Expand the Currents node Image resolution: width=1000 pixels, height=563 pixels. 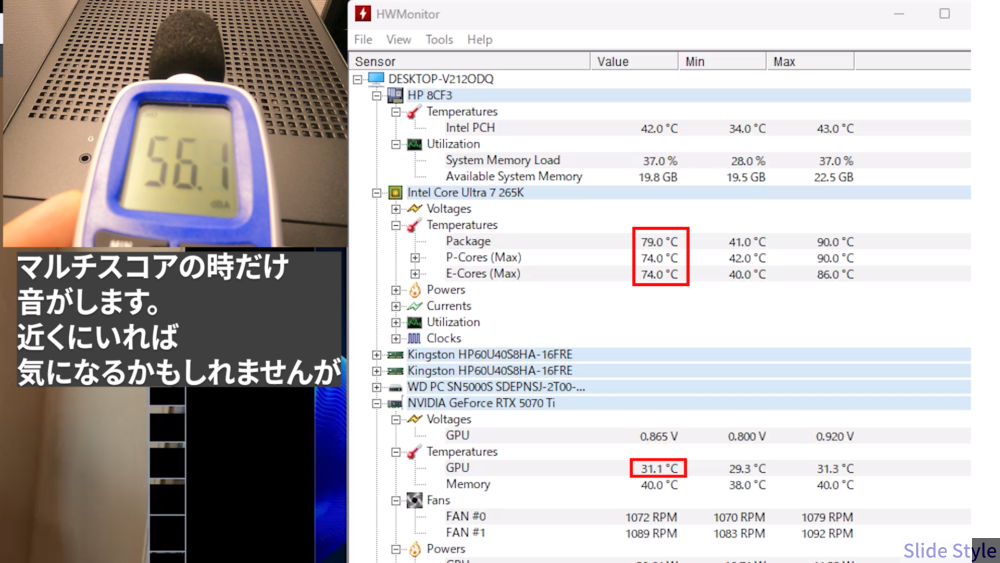click(396, 306)
